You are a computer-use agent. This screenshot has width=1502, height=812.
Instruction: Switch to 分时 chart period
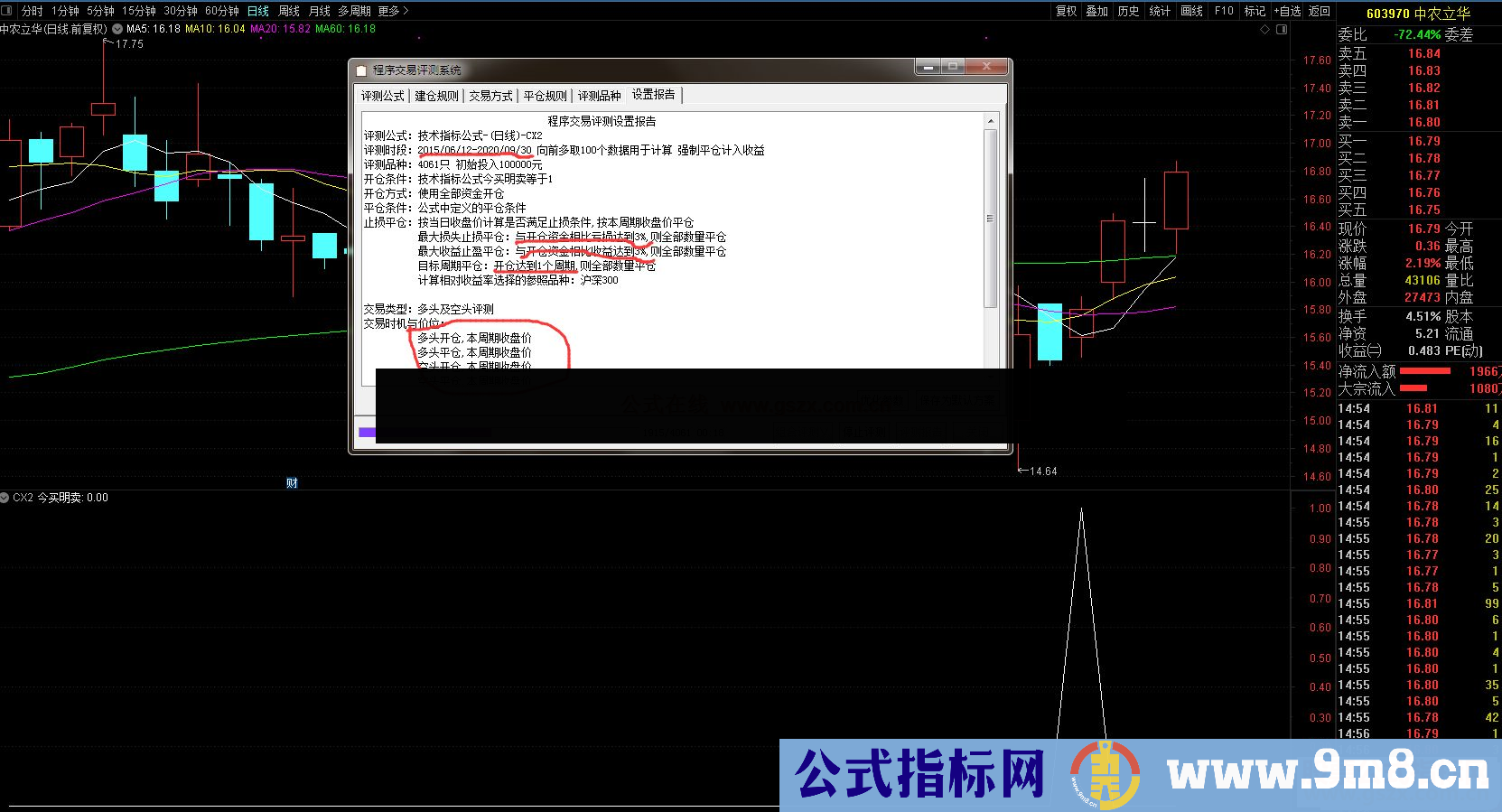33,11
